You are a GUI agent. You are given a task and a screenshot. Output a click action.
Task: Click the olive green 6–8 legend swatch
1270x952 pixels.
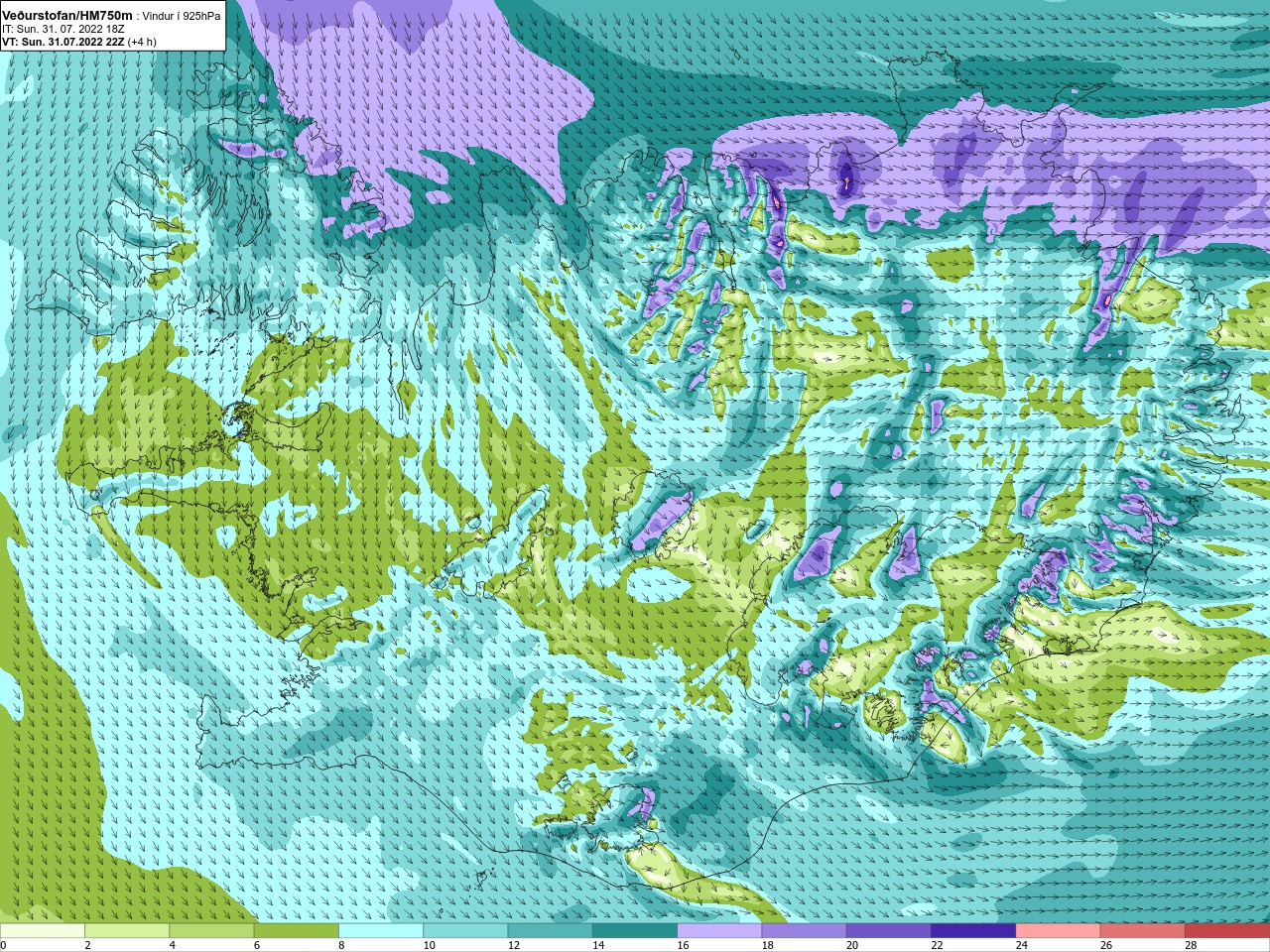click(297, 930)
